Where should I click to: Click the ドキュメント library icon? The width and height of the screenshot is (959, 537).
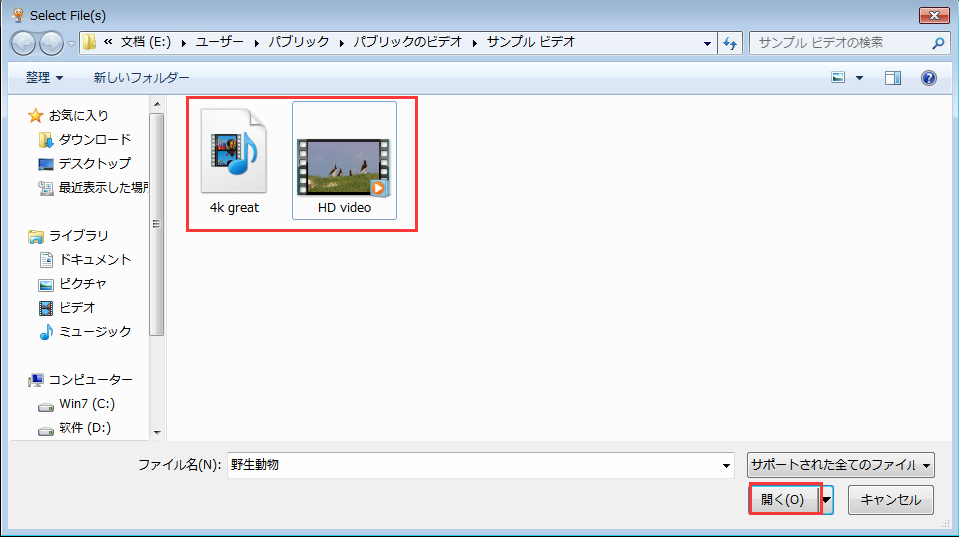pyautogui.click(x=46, y=260)
